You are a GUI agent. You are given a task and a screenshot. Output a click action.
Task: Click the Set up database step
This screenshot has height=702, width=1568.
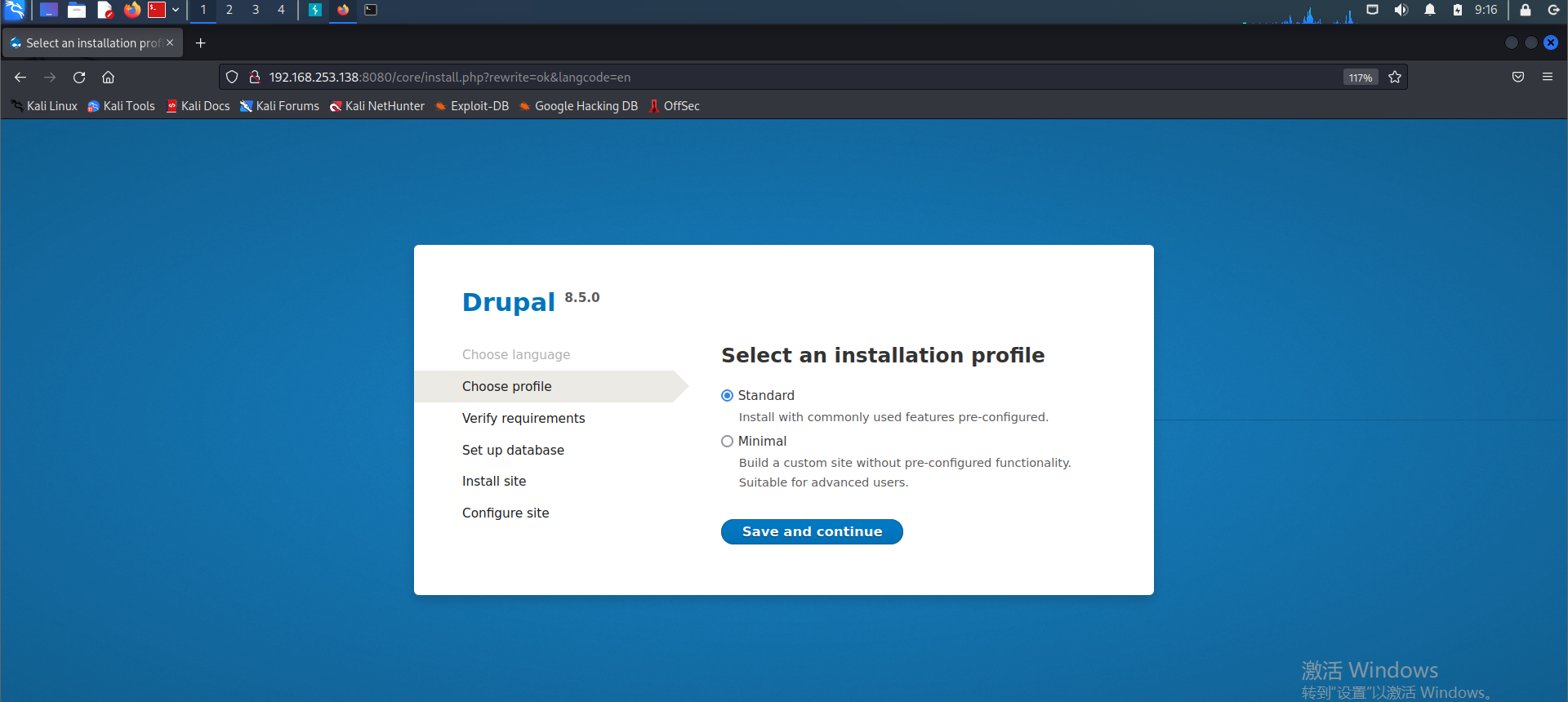point(513,450)
